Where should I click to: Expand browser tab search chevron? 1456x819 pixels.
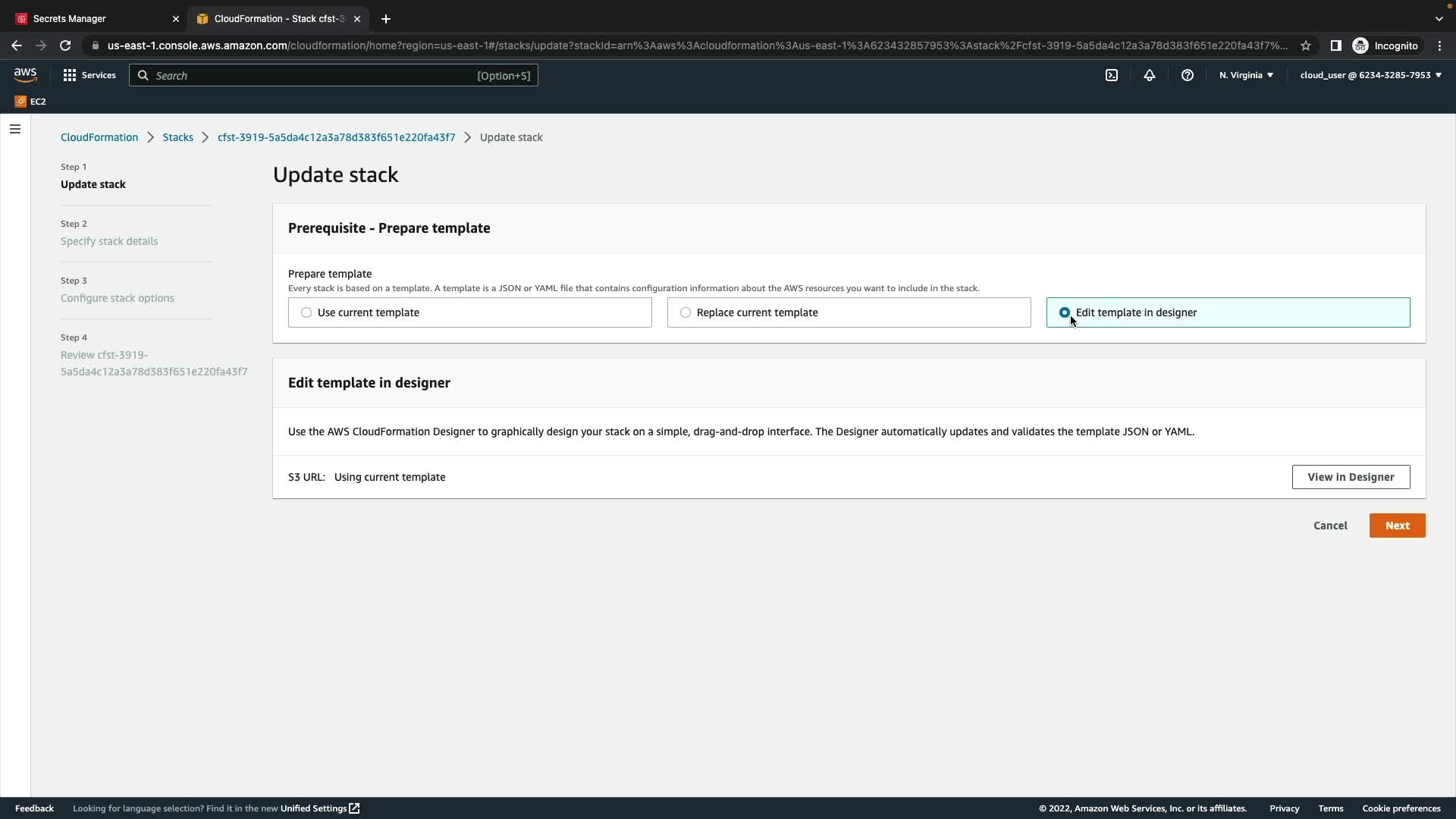pyautogui.click(x=1439, y=19)
